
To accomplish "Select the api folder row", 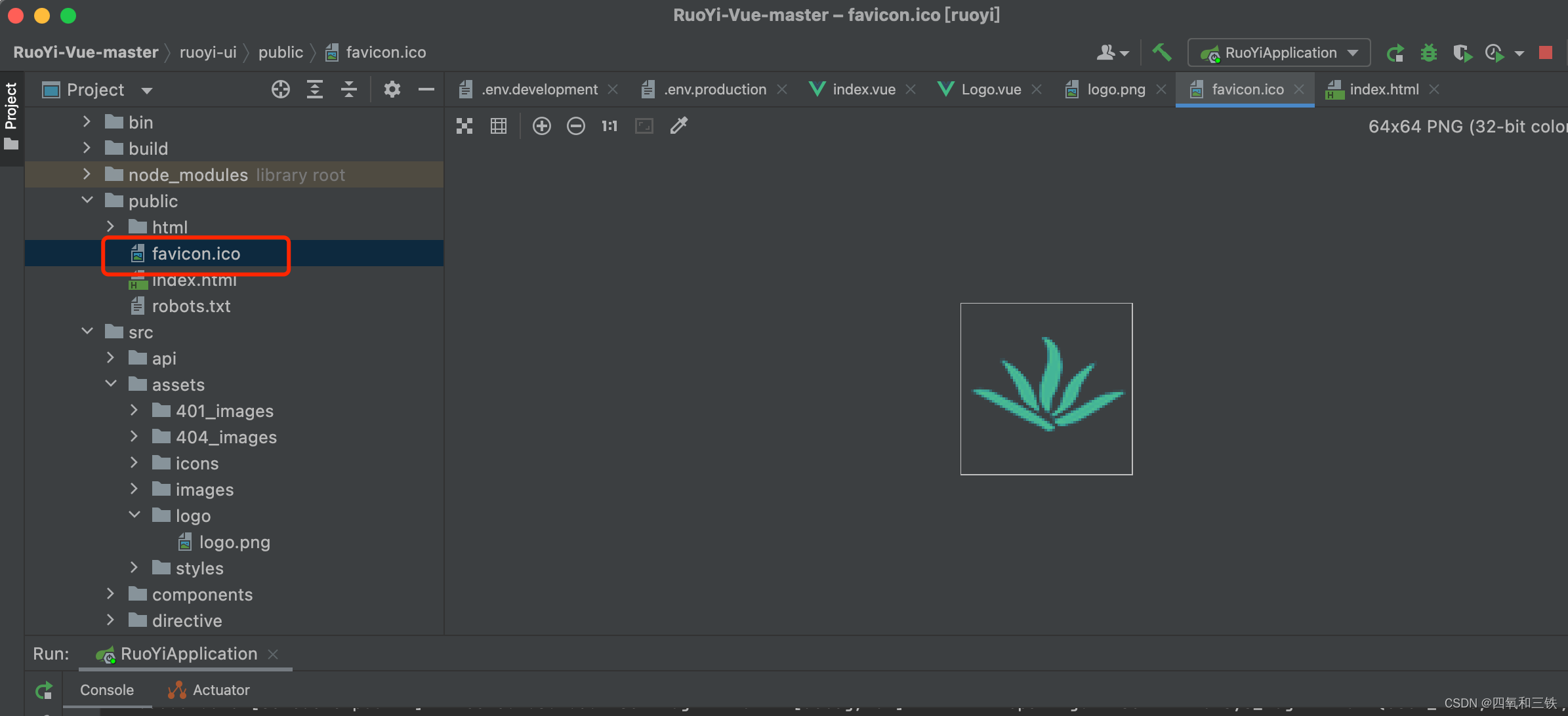I will point(234,358).
